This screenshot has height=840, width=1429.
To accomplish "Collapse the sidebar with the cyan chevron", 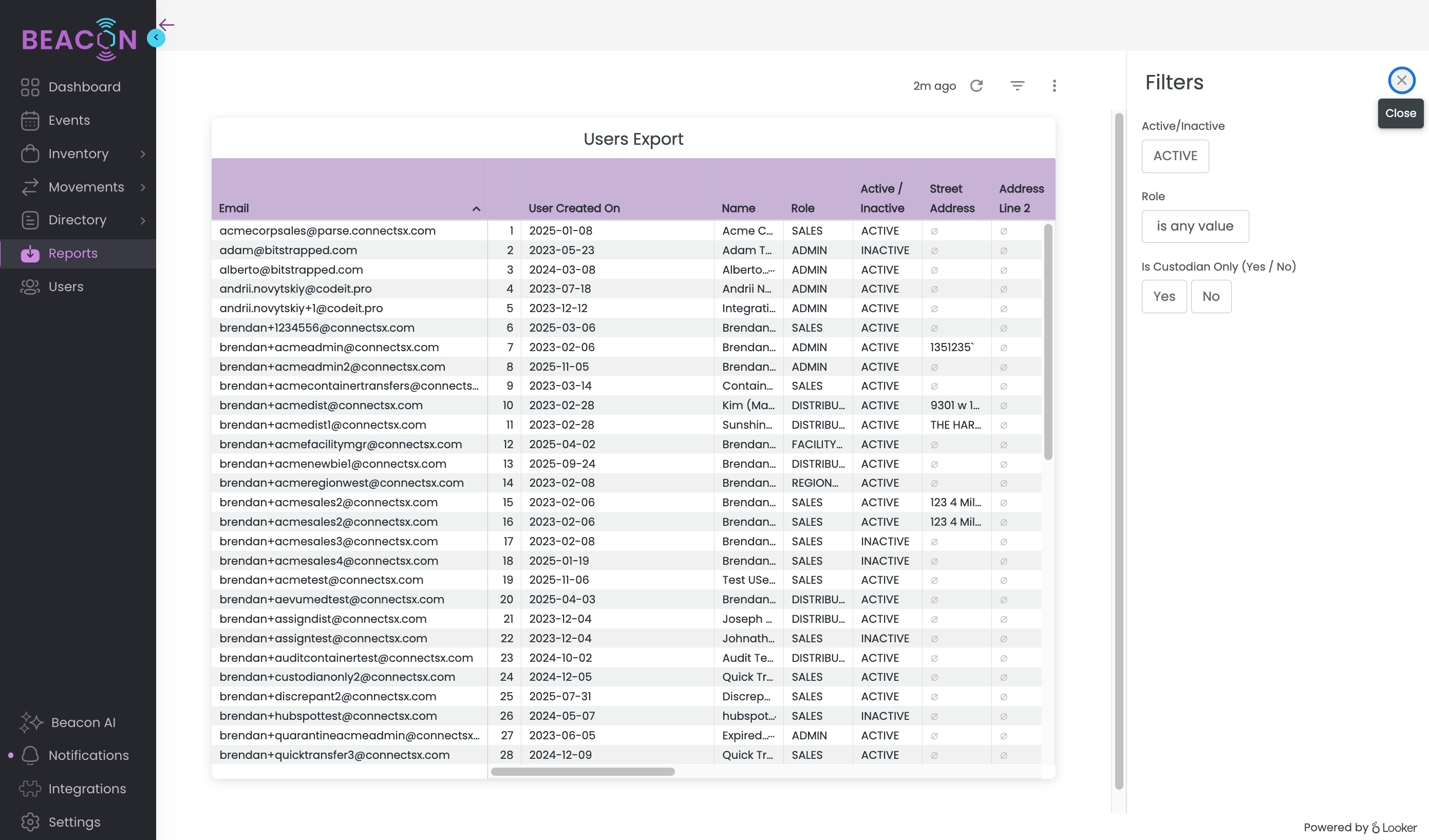I will [156, 37].
